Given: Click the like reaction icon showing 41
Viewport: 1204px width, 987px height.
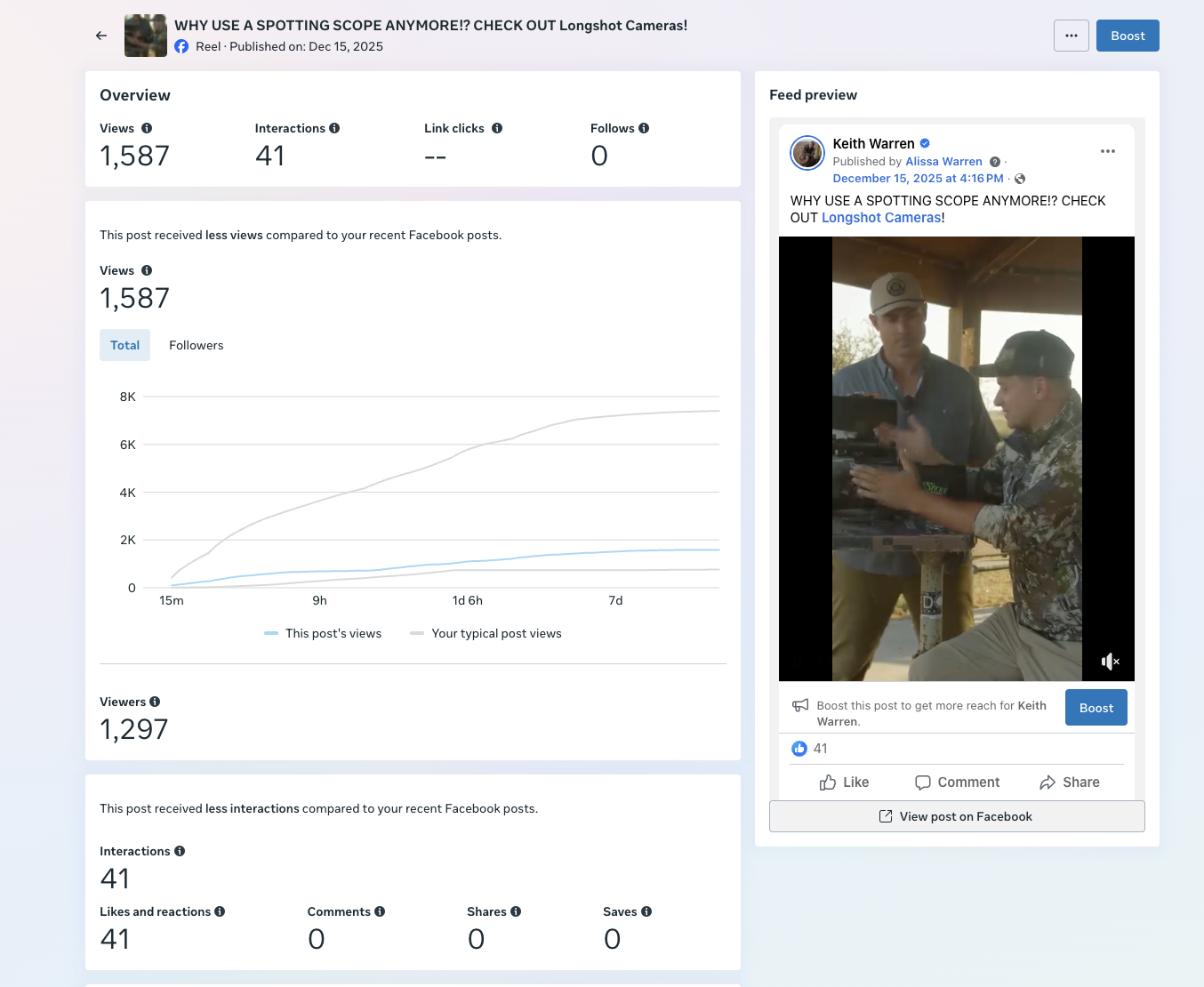Looking at the screenshot, I should 799,749.
